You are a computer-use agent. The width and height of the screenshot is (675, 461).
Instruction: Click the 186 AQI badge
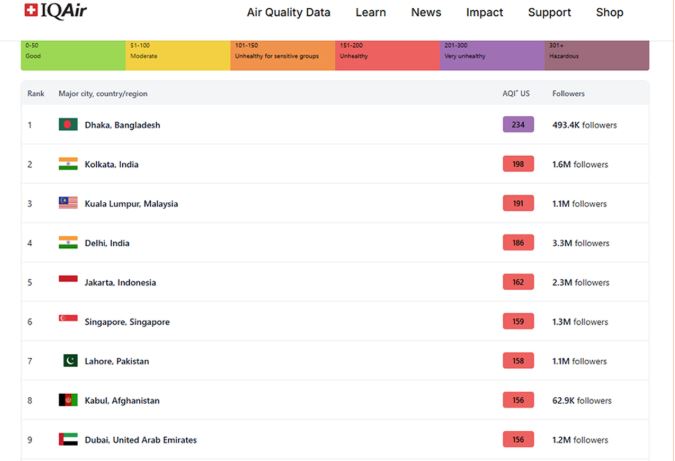[518, 243]
